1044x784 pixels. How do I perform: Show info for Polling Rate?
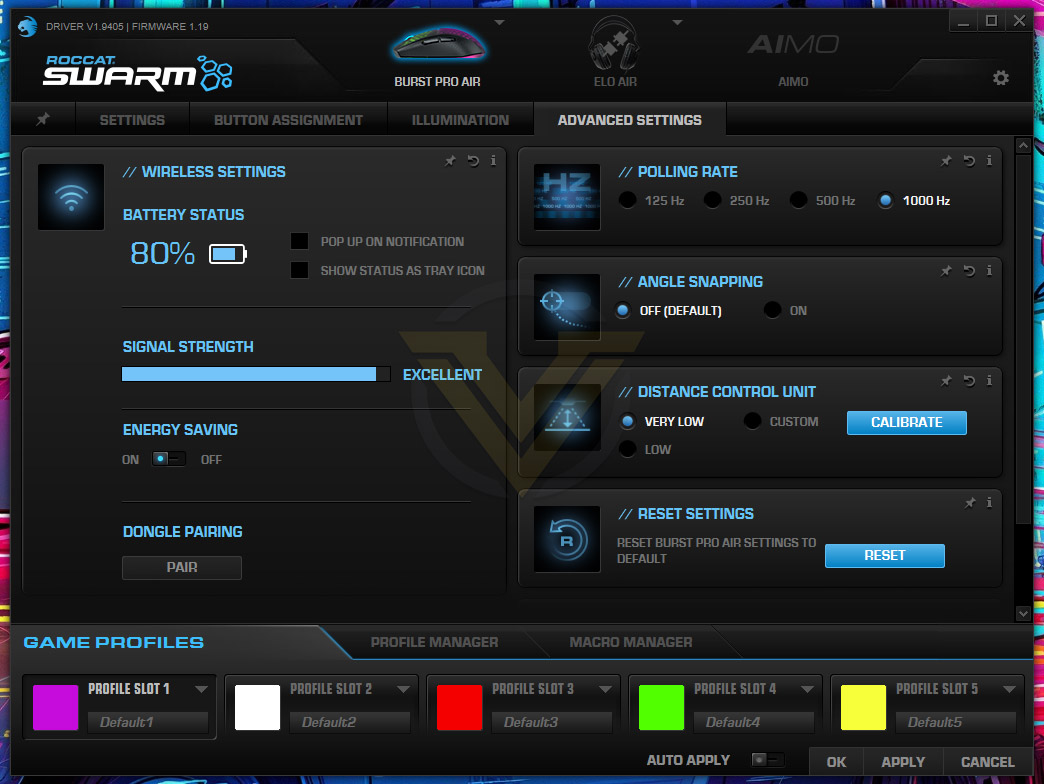[989, 160]
